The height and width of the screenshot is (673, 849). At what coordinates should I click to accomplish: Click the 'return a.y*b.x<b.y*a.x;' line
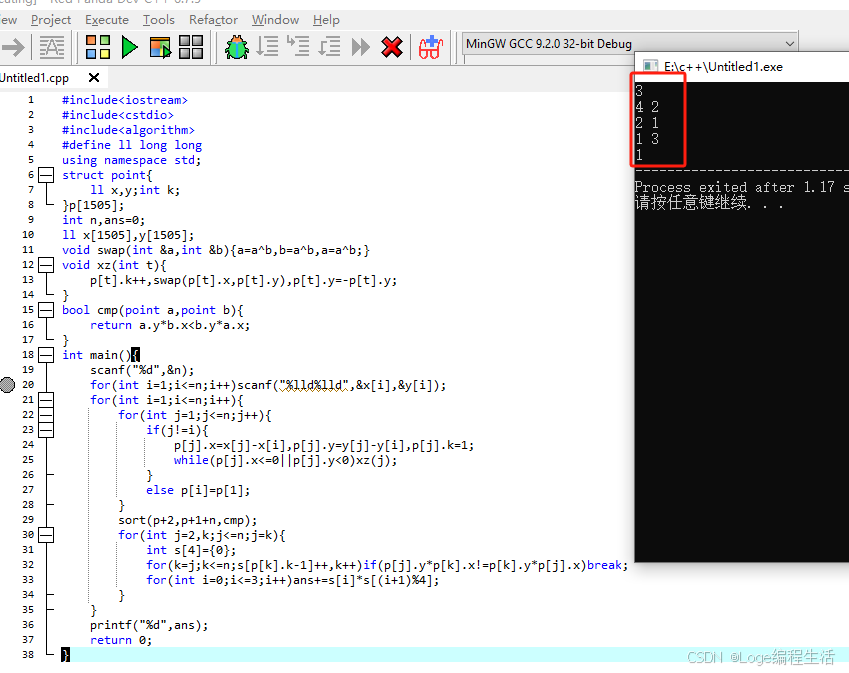[x=169, y=325]
